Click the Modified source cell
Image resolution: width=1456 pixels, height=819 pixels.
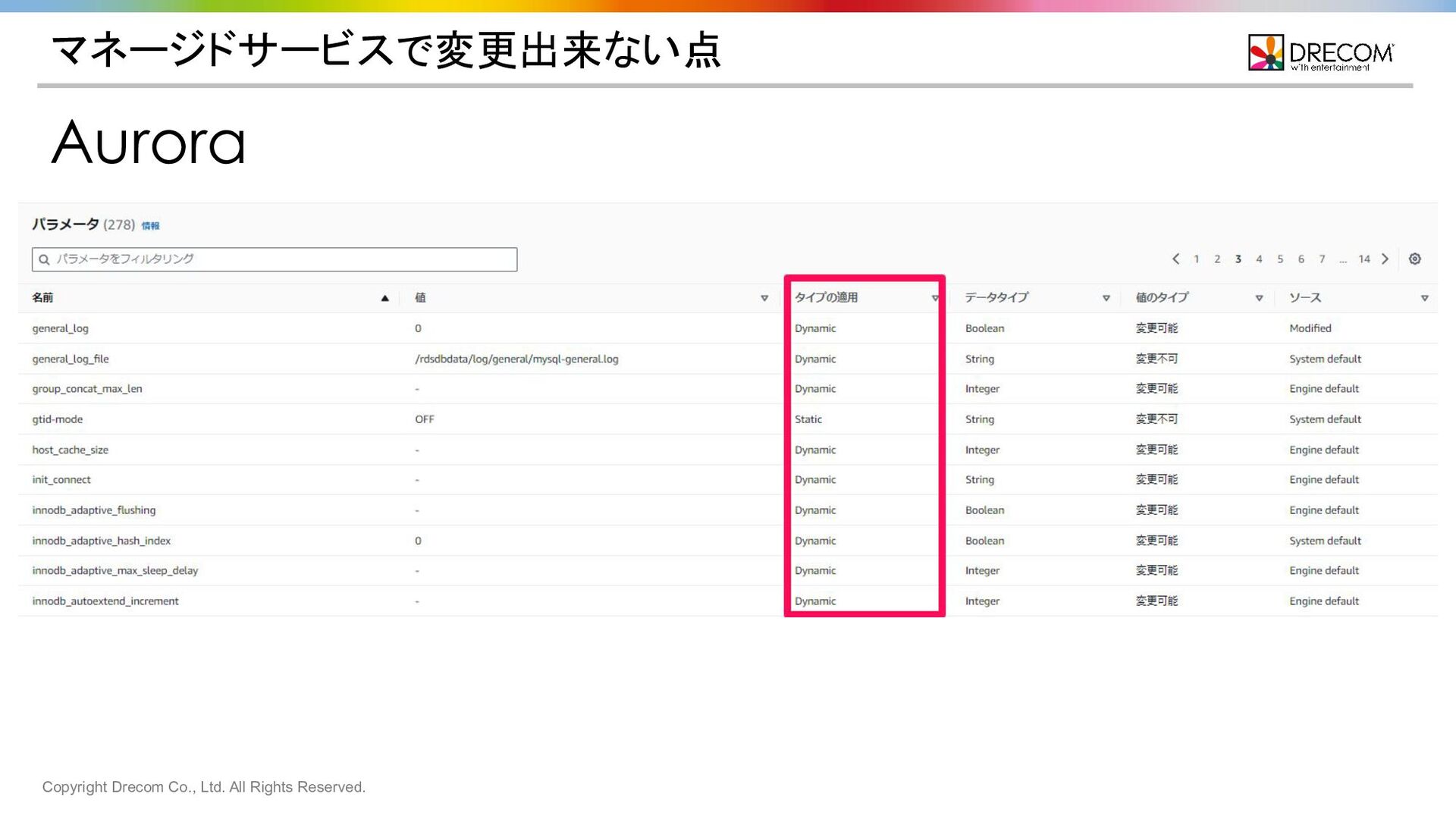1310,328
